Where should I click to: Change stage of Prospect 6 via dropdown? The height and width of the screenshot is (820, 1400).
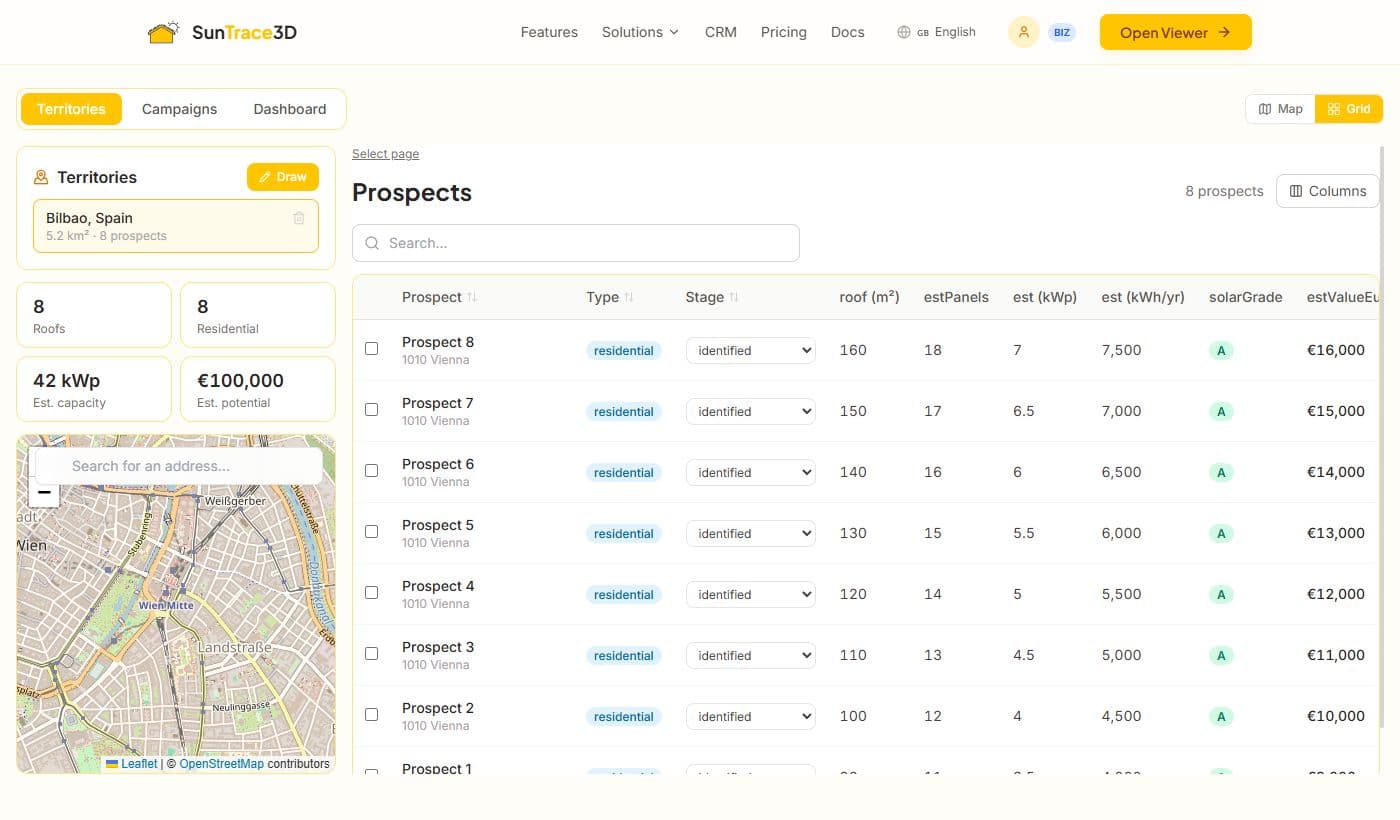tap(751, 473)
